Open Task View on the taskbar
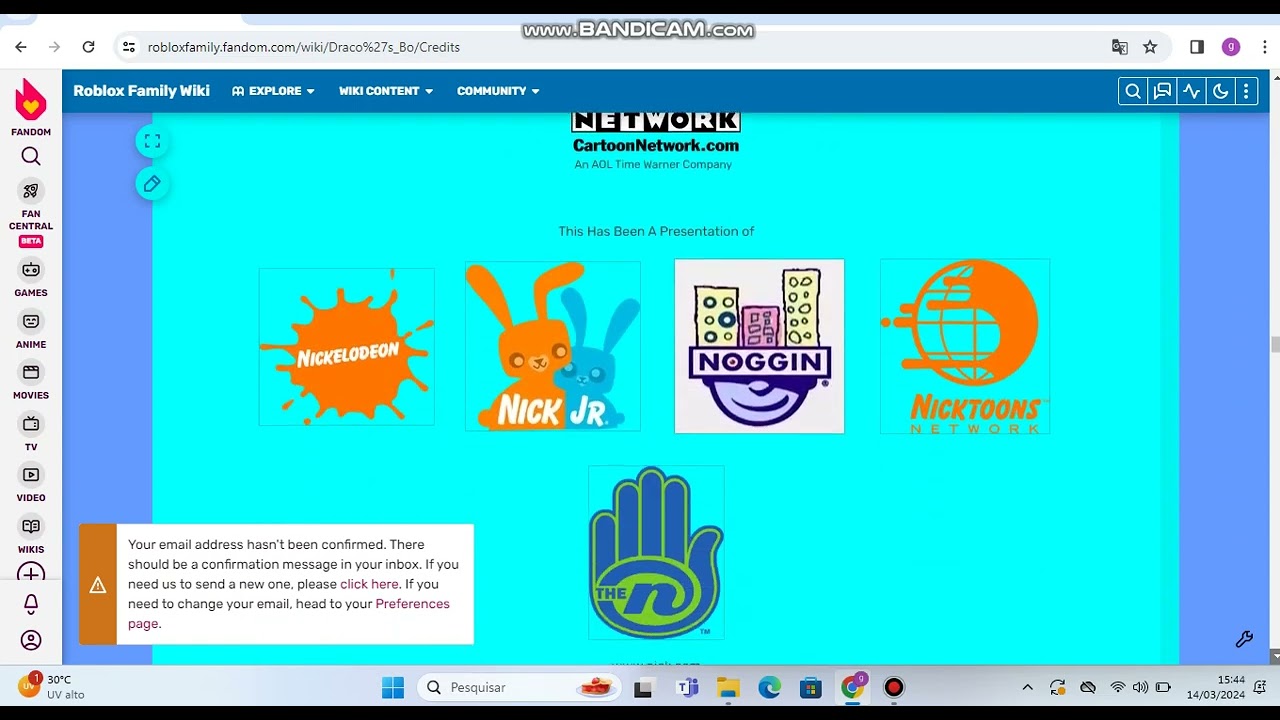 pyautogui.click(x=644, y=688)
